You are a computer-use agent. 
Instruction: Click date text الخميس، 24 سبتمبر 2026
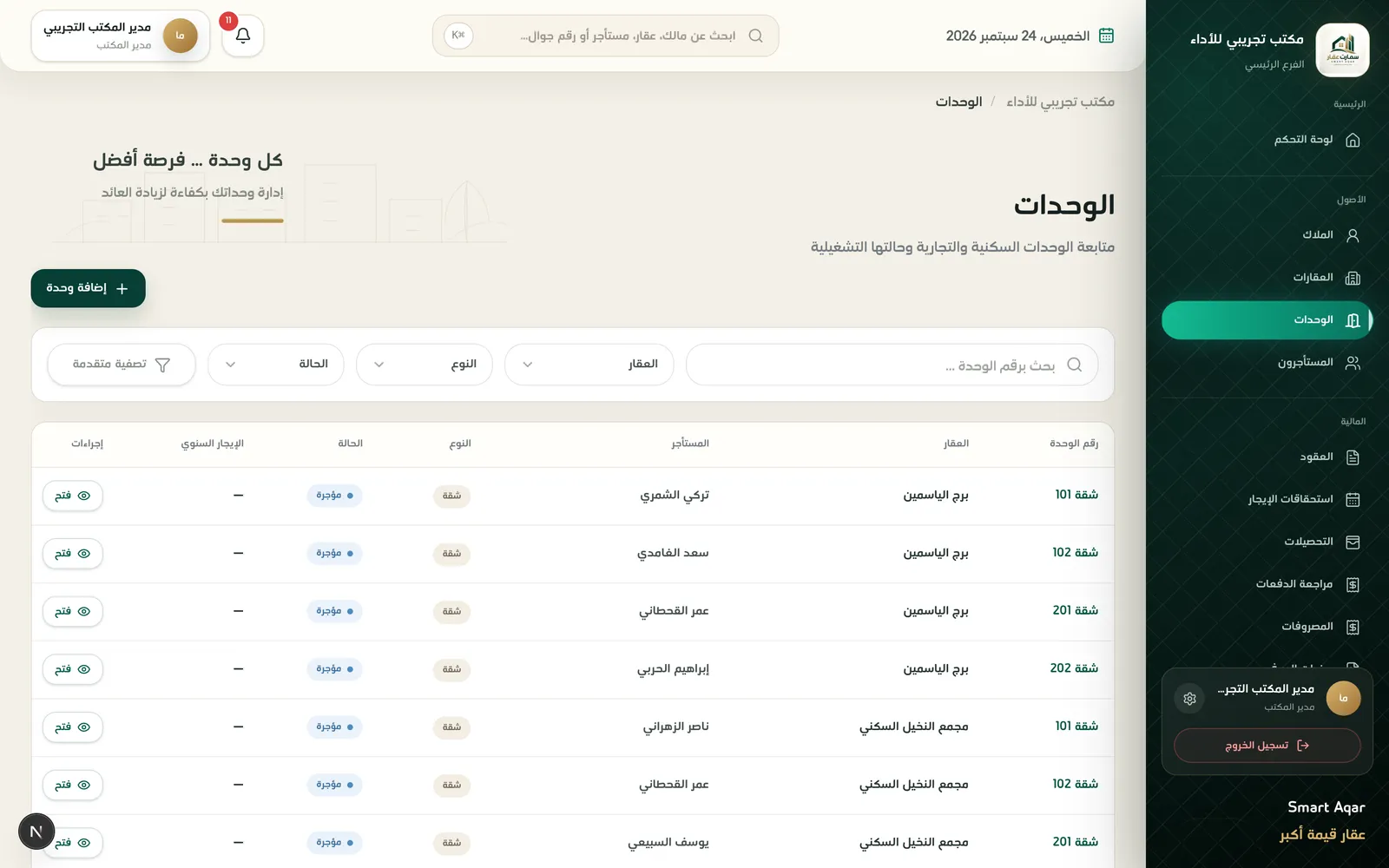tap(1017, 36)
